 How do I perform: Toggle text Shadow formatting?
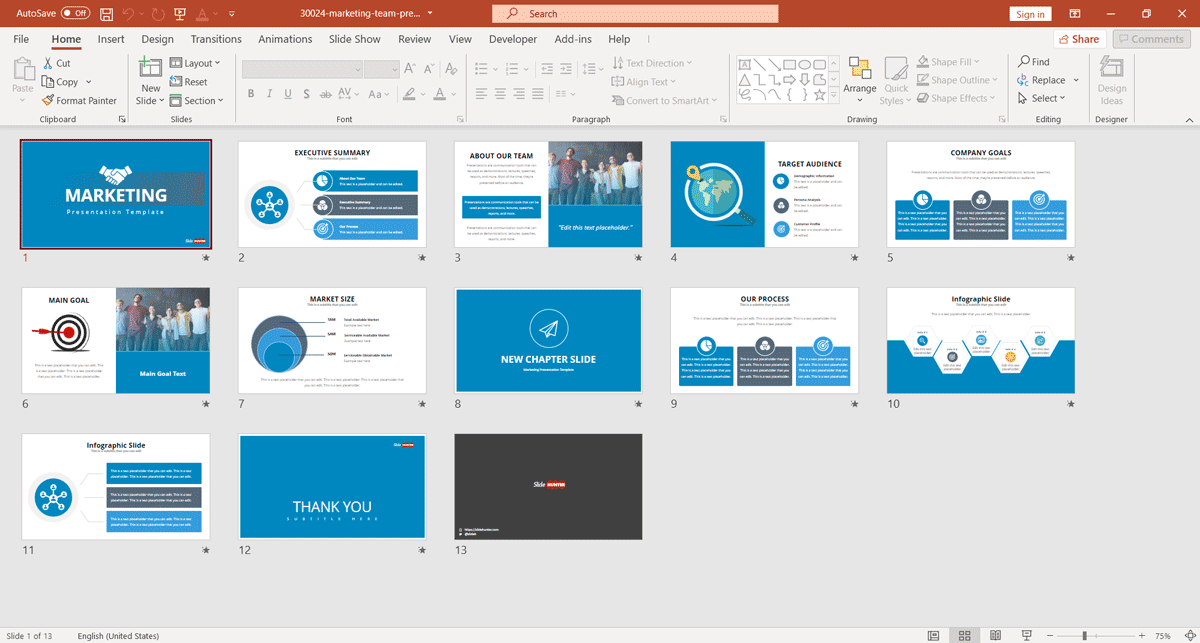tap(306, 94)
